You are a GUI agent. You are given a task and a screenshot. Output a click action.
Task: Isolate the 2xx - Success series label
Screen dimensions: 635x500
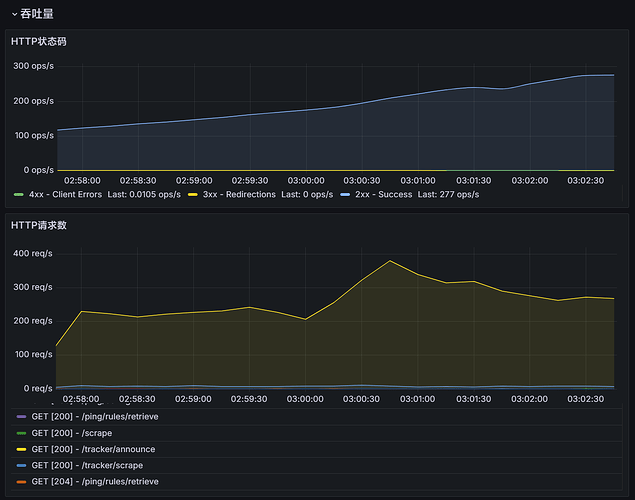point(384,195)
